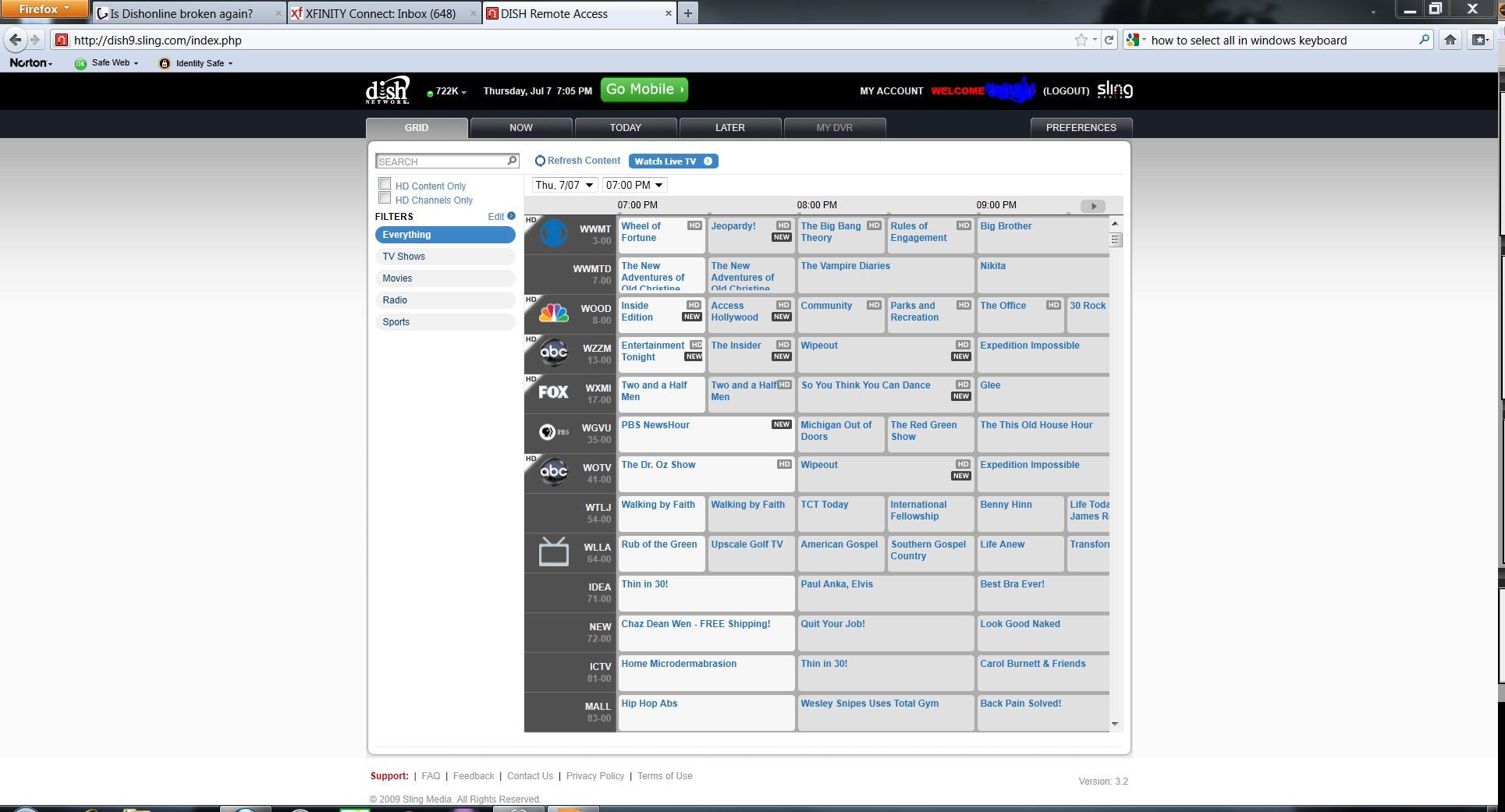Open the PREFERENCES tab

[x=1081, y=127]
